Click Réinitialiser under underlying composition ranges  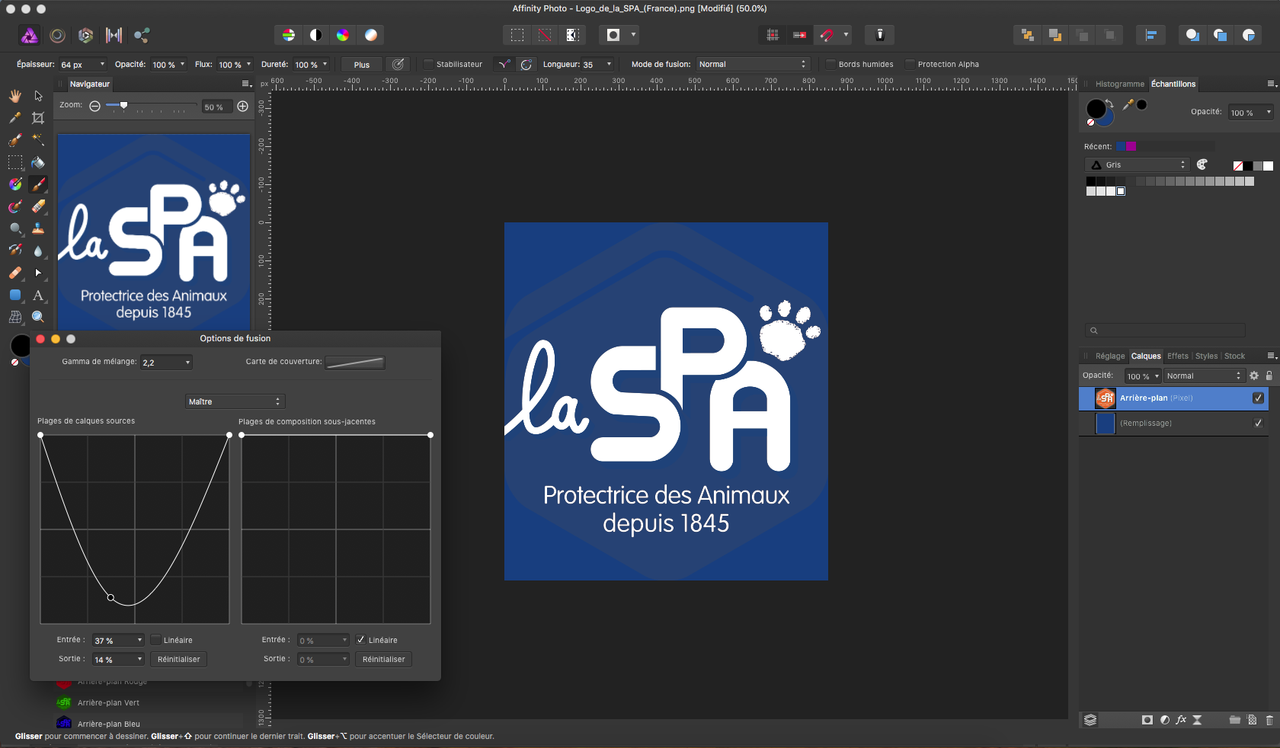[x=384, y=659]
